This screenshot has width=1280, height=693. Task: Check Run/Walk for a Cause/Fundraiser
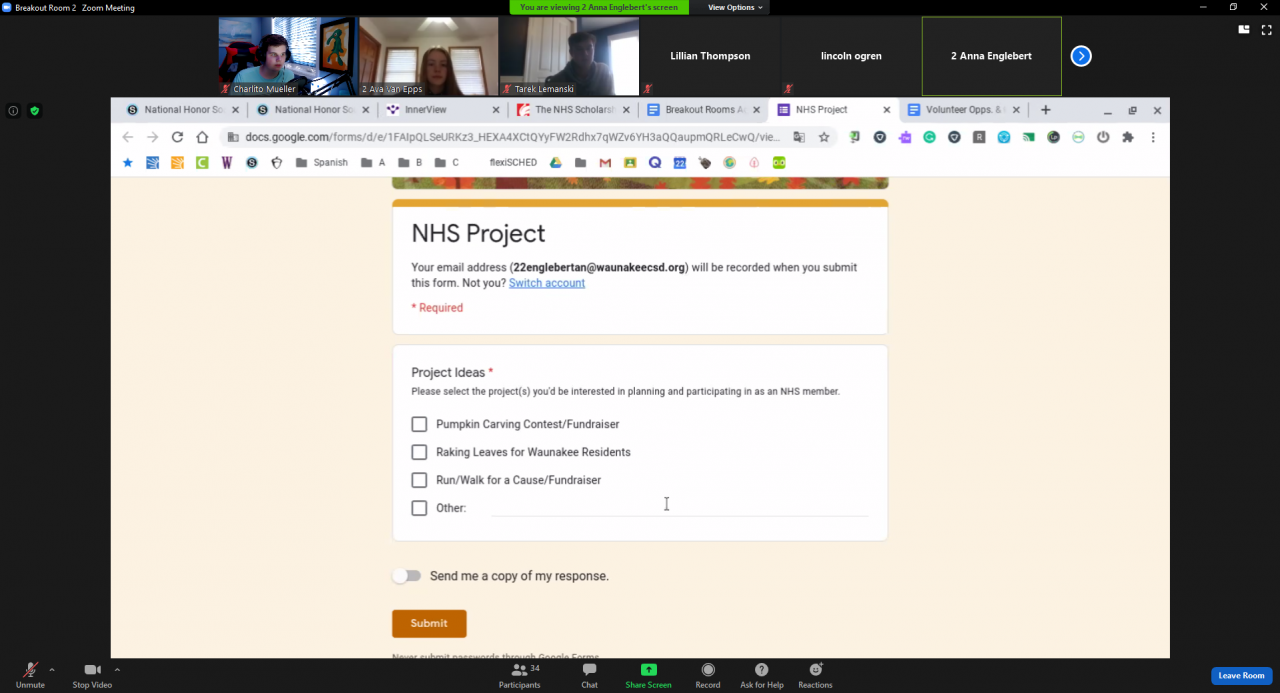(x=419, y=480)
